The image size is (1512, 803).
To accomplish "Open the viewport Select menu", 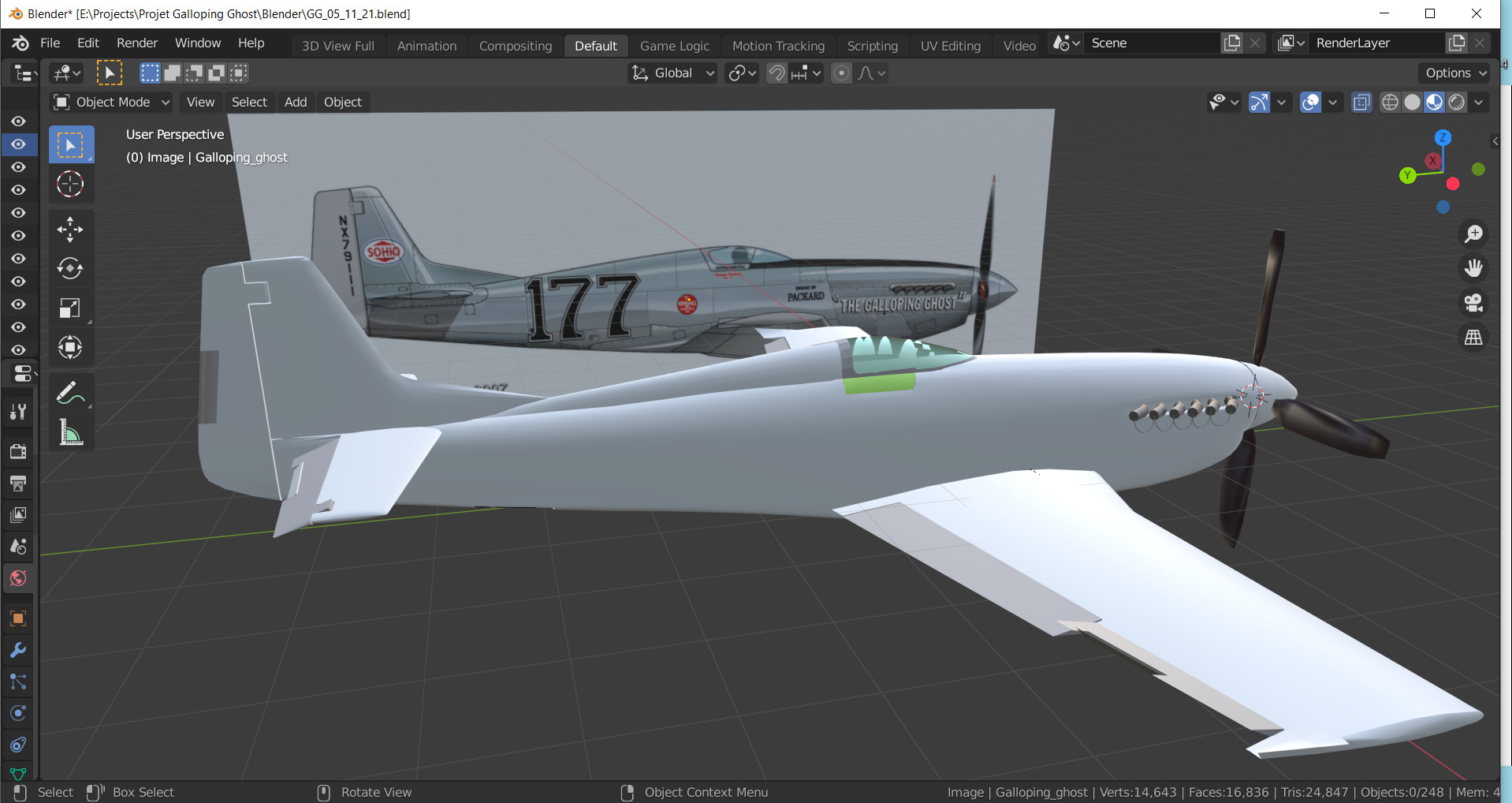I will tap(249, 103).
